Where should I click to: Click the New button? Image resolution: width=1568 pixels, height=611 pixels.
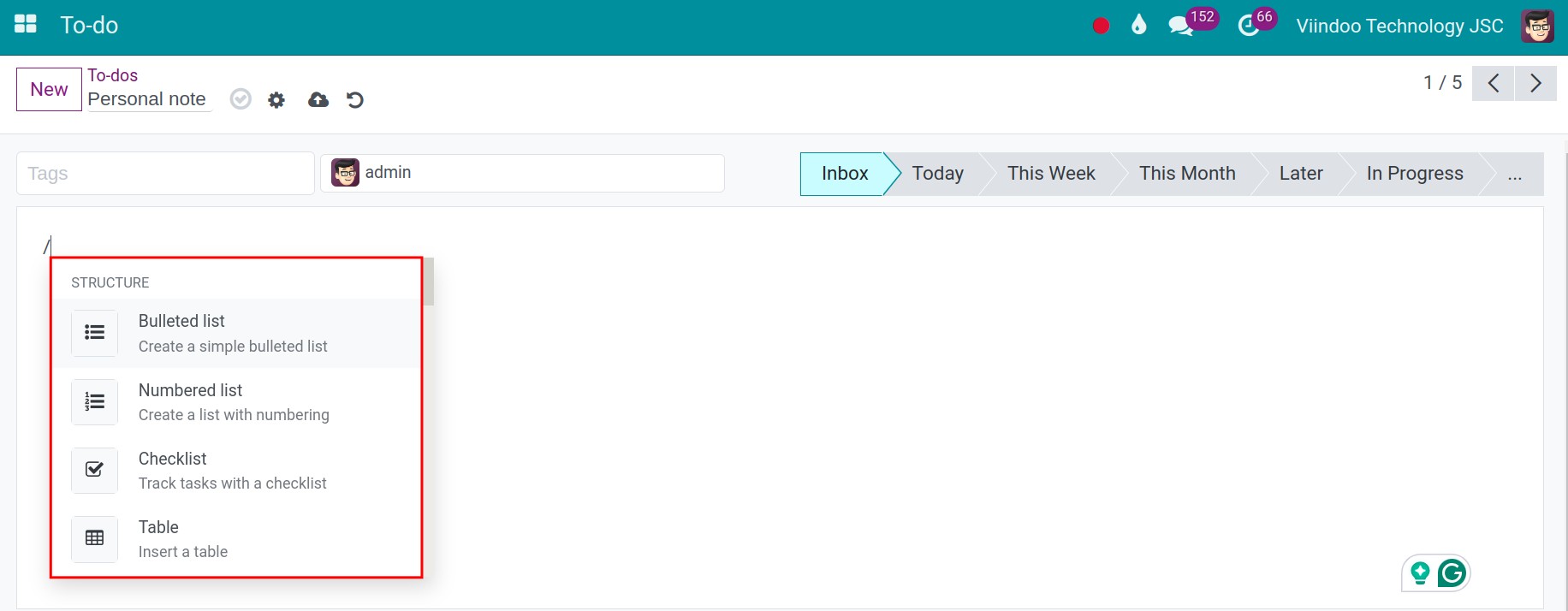49,89
